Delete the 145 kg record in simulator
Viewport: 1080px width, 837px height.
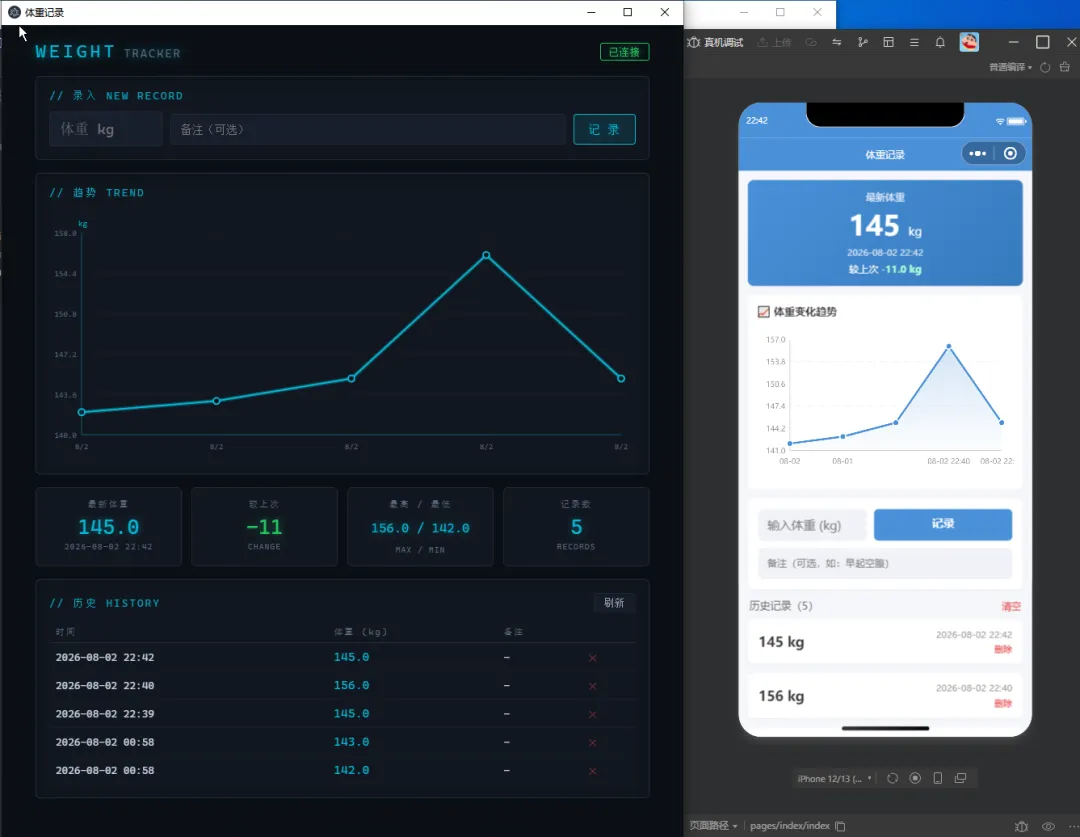point(1003,650)
